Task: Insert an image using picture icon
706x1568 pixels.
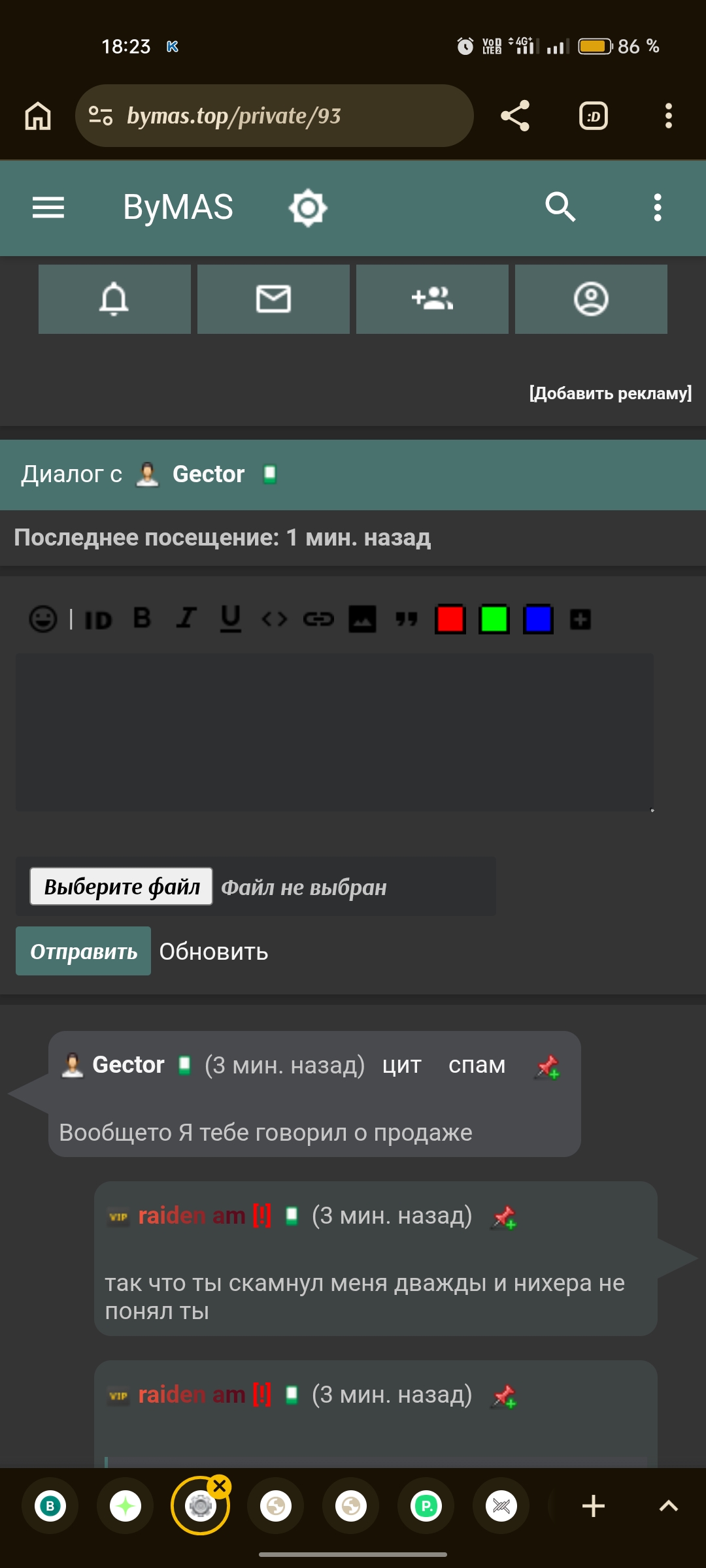Action: click(x=362, y=619)
